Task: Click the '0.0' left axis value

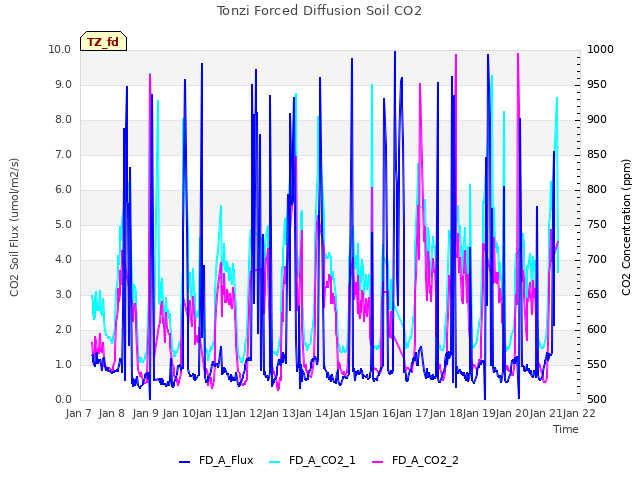Action: [x=63, y=400]
